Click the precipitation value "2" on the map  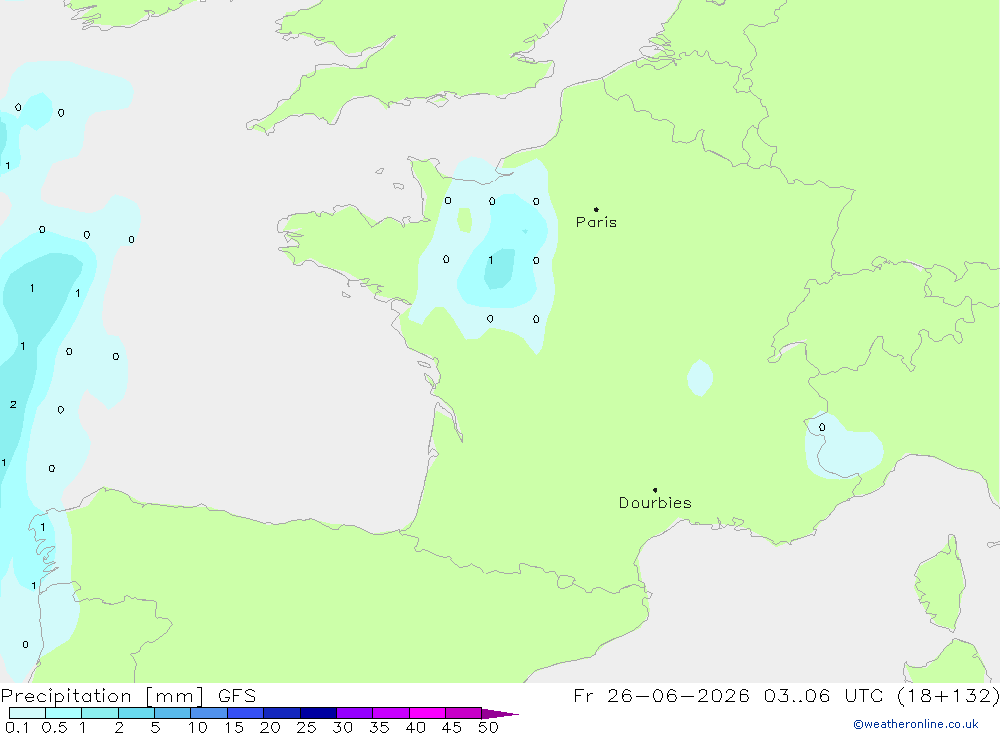pos(13,404)
